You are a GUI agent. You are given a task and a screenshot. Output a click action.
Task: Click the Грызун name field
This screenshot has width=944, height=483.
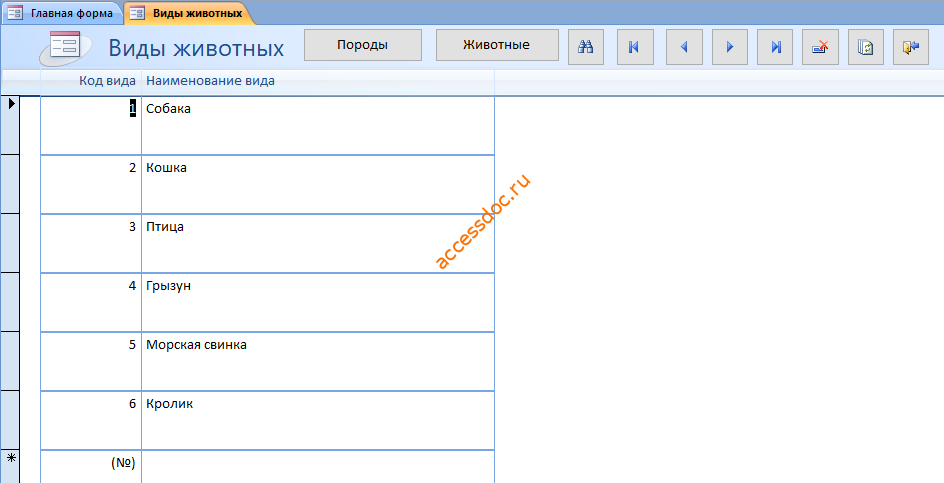[x=318, y=302]
